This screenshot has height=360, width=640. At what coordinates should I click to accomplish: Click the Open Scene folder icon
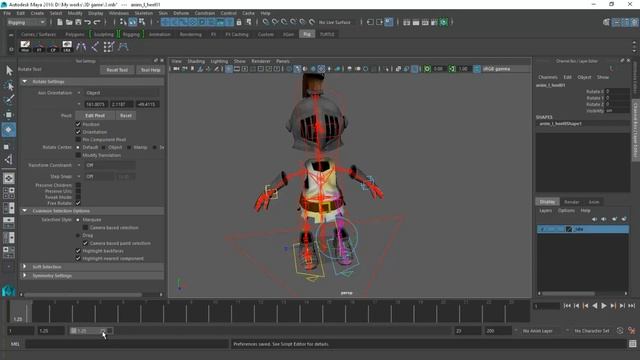click(69, 22)
